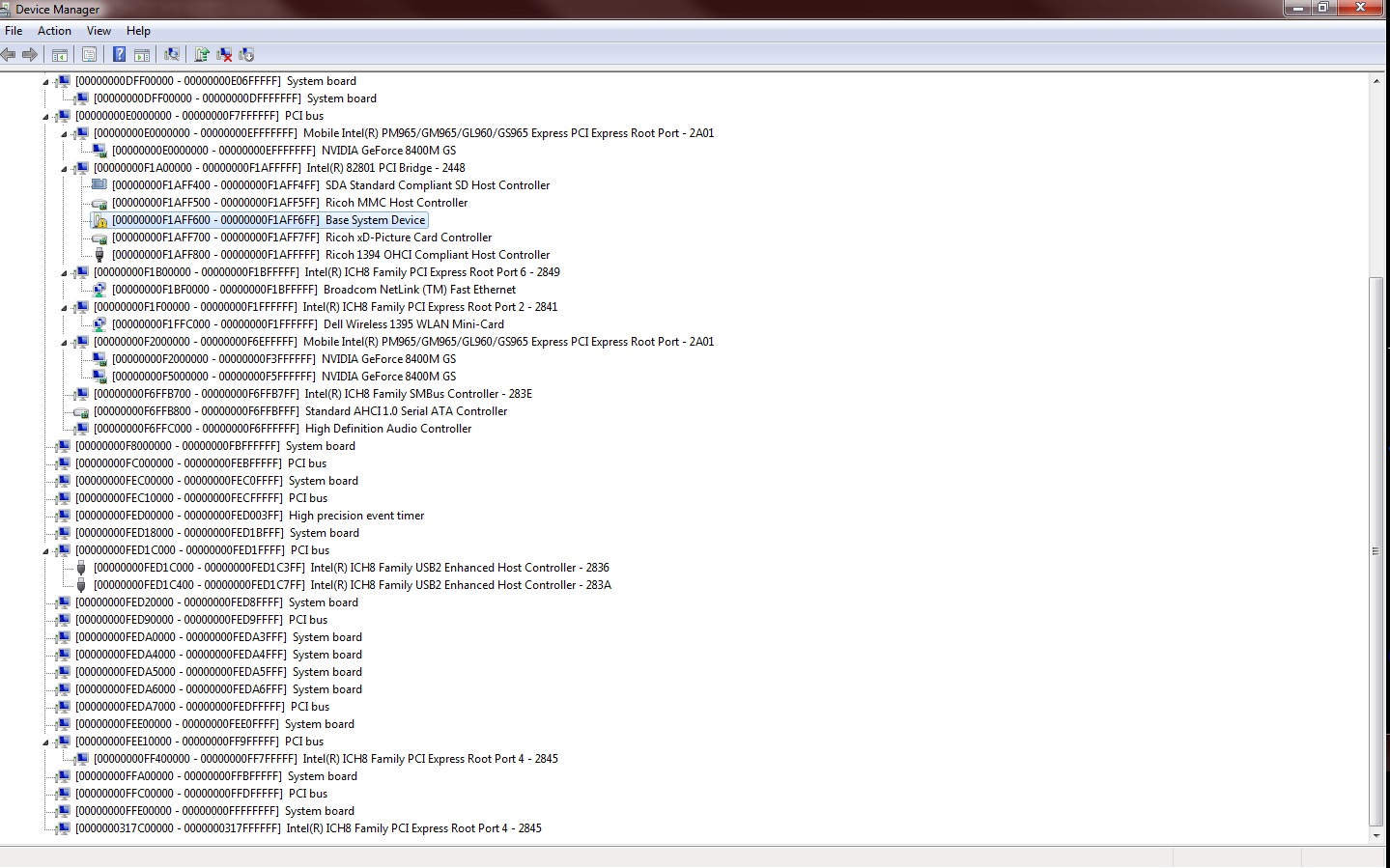Click USB icon of Enhanced Host Controller 2836
1390x868 pixels.
click(x=81, y=568)
